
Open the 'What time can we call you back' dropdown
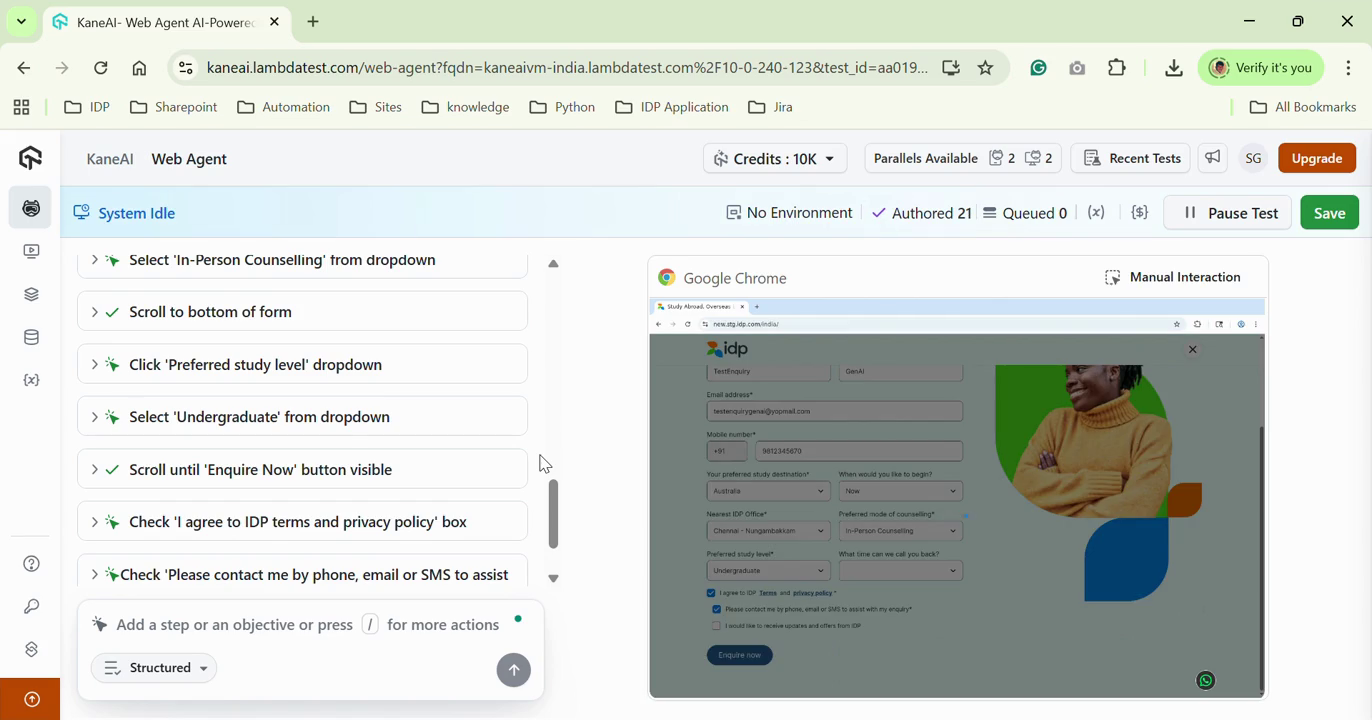pos(900,571)
